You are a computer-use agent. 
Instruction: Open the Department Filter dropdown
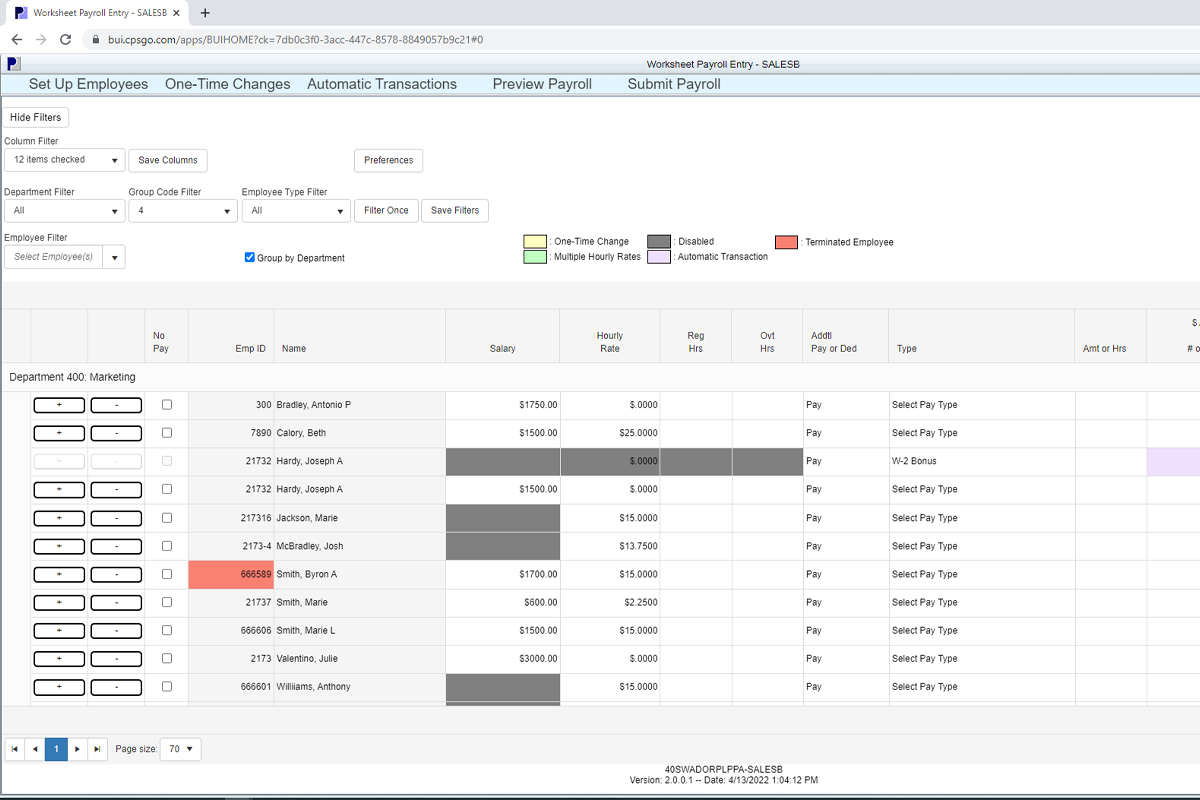(115, 211)
